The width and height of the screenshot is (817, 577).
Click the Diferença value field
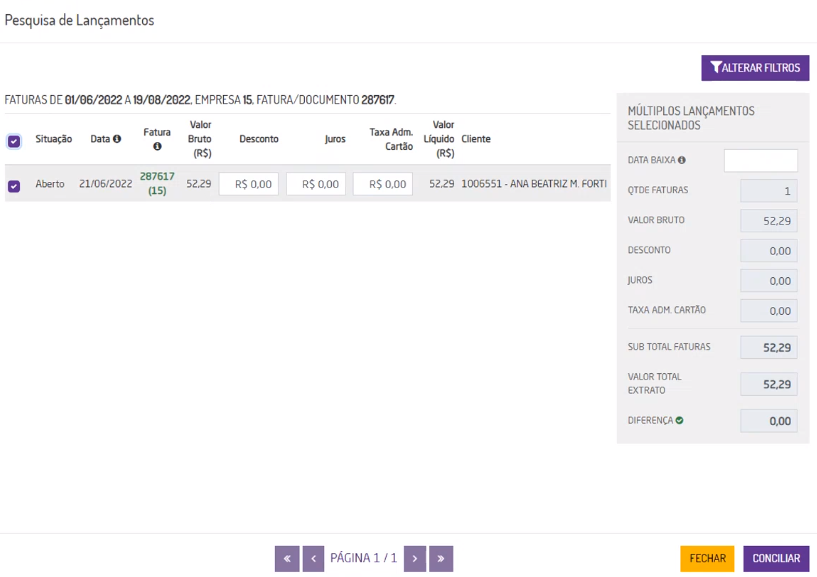coord(769,421)
